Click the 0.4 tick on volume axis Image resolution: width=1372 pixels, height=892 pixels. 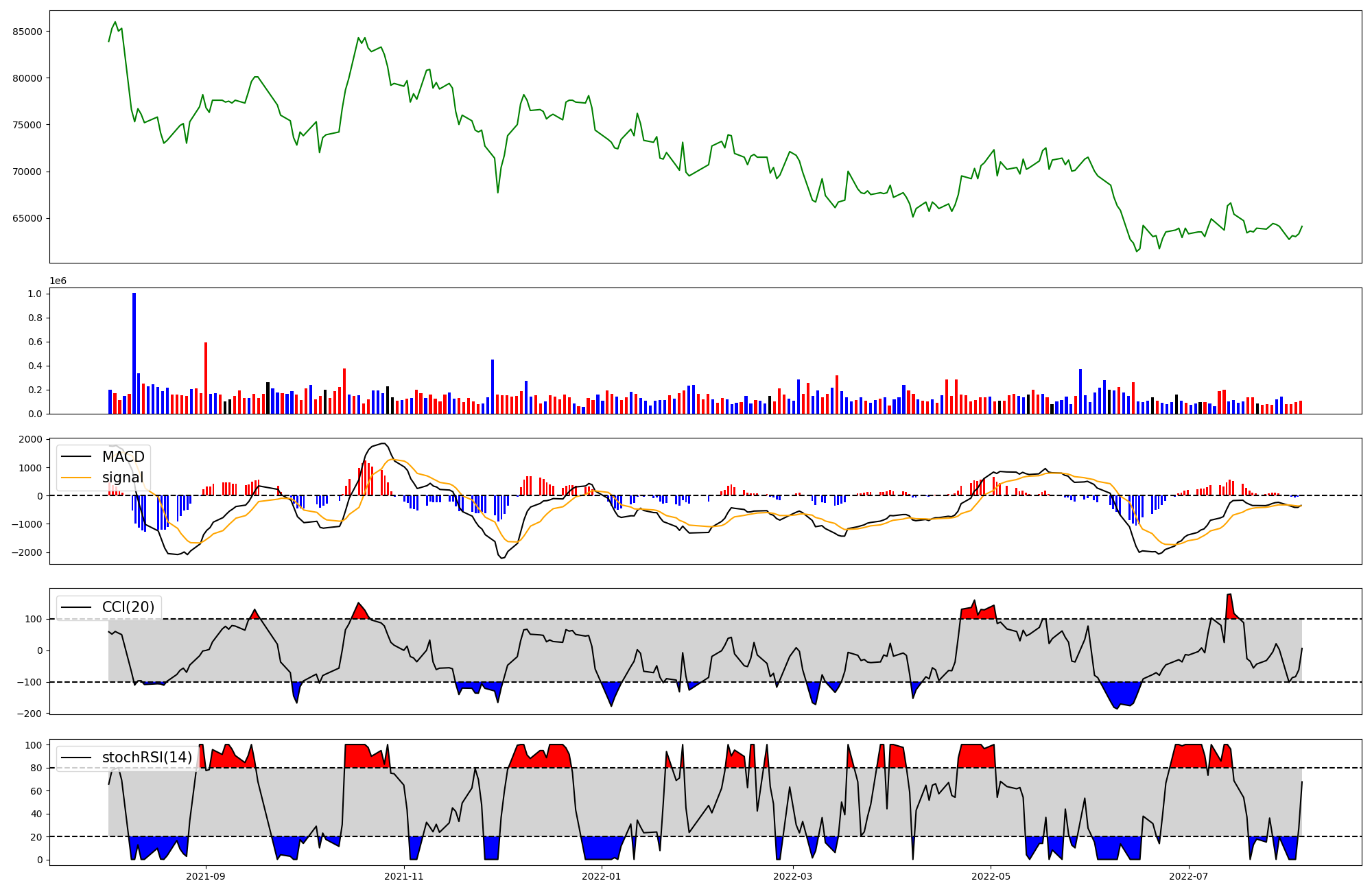click(x=35, y=366)
